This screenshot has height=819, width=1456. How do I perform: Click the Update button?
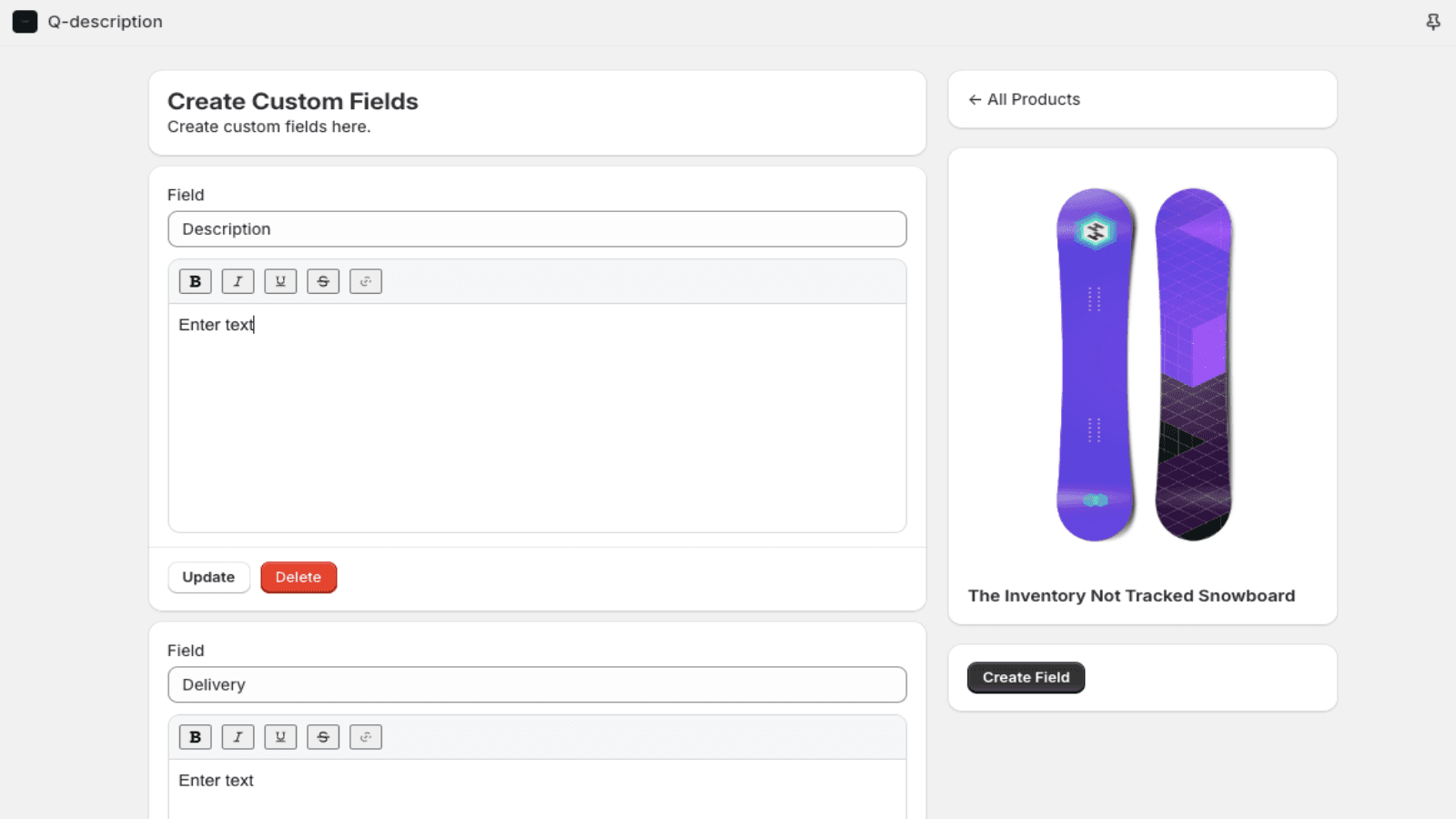pos(208,577)
